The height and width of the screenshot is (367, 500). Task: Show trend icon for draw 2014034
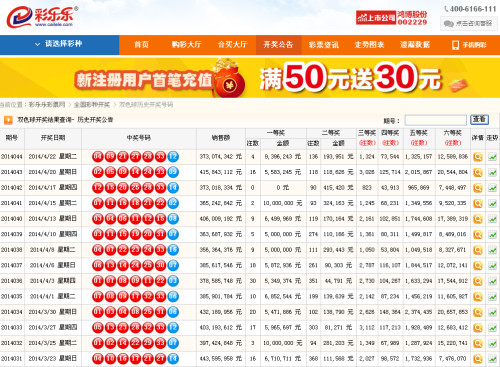coord(492,312)
